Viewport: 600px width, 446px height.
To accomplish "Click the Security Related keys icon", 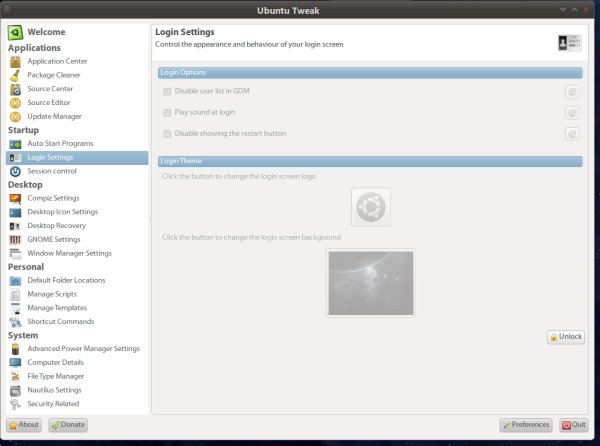I will click(x=15, y=404).
